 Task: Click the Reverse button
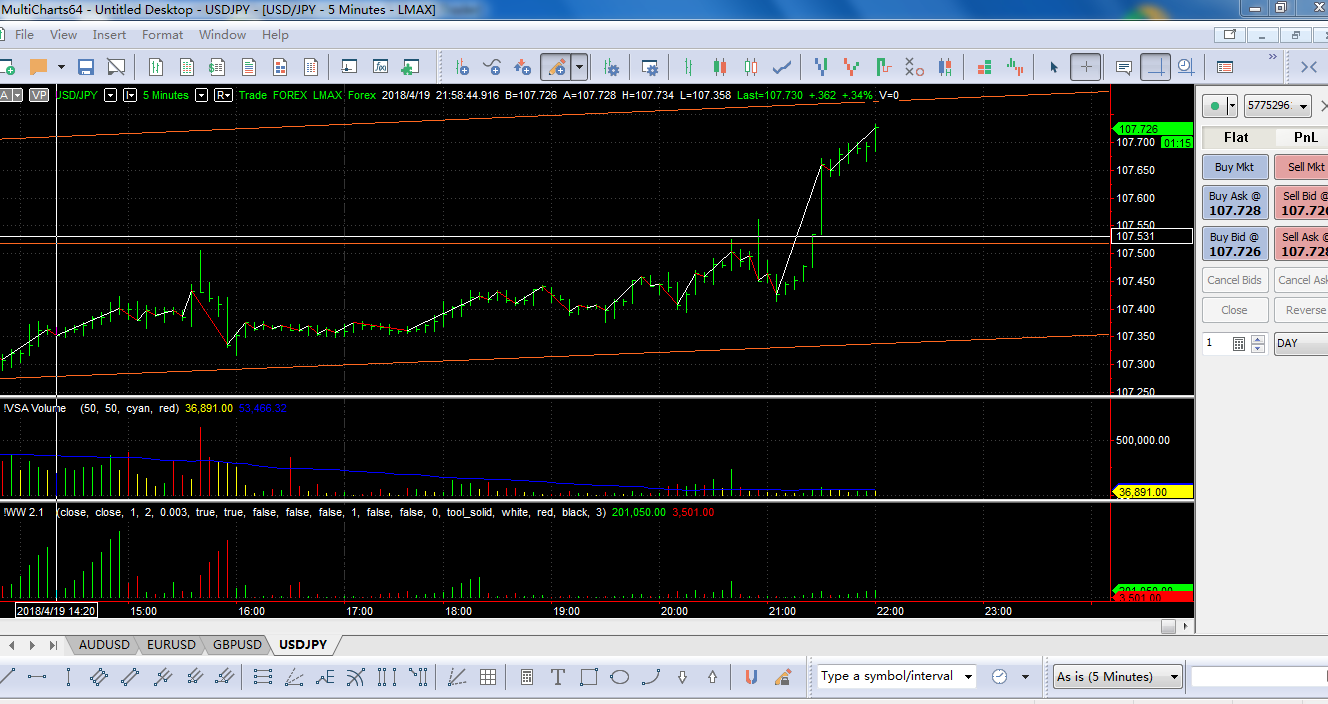1302,310
